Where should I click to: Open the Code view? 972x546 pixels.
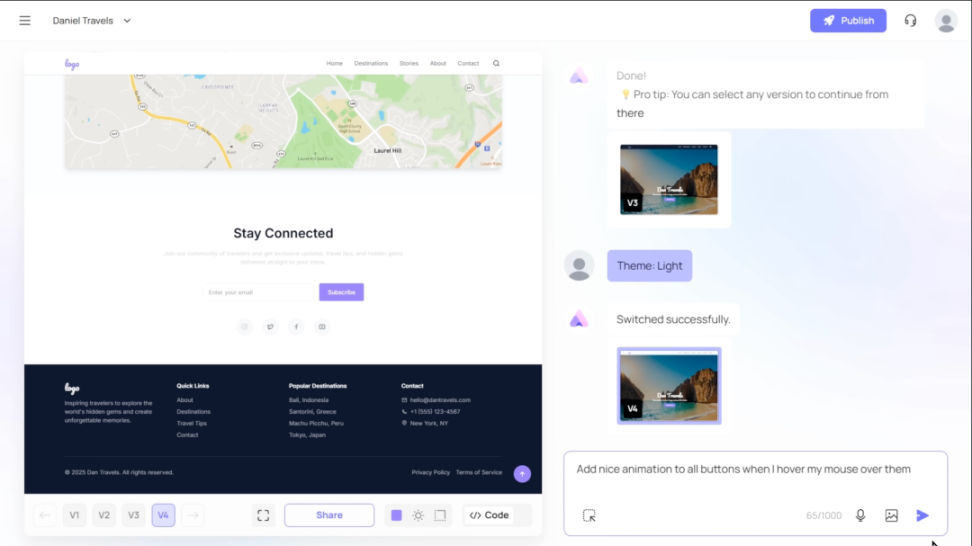[x=490, y=515]
